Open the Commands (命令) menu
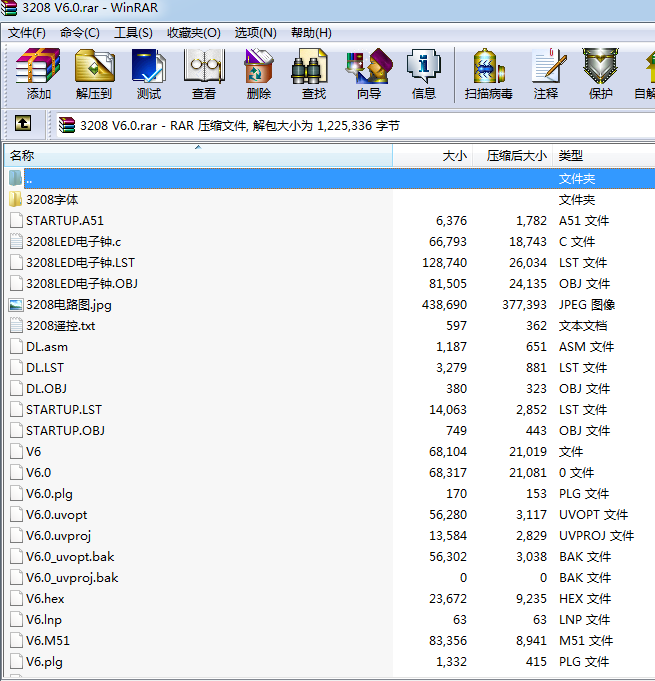 (79, 33)
